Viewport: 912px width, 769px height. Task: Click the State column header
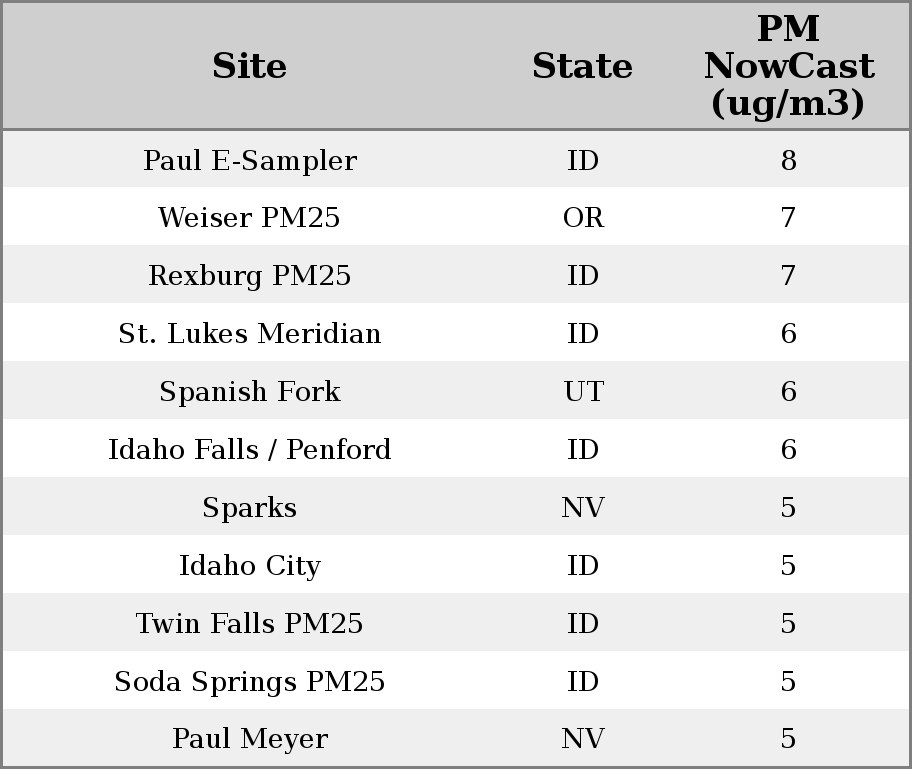582,67
